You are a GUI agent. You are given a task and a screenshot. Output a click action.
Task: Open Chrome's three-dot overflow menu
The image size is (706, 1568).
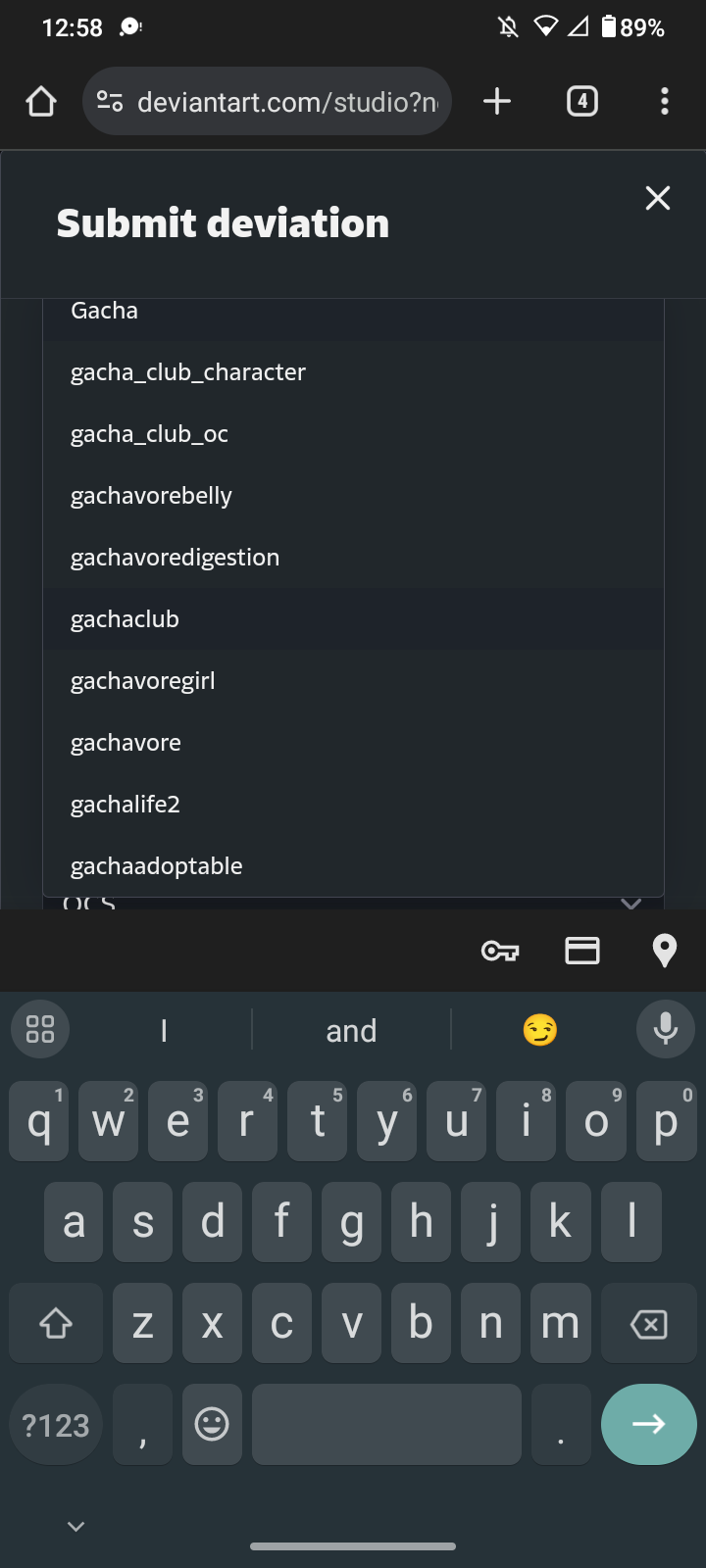[665, 101]
